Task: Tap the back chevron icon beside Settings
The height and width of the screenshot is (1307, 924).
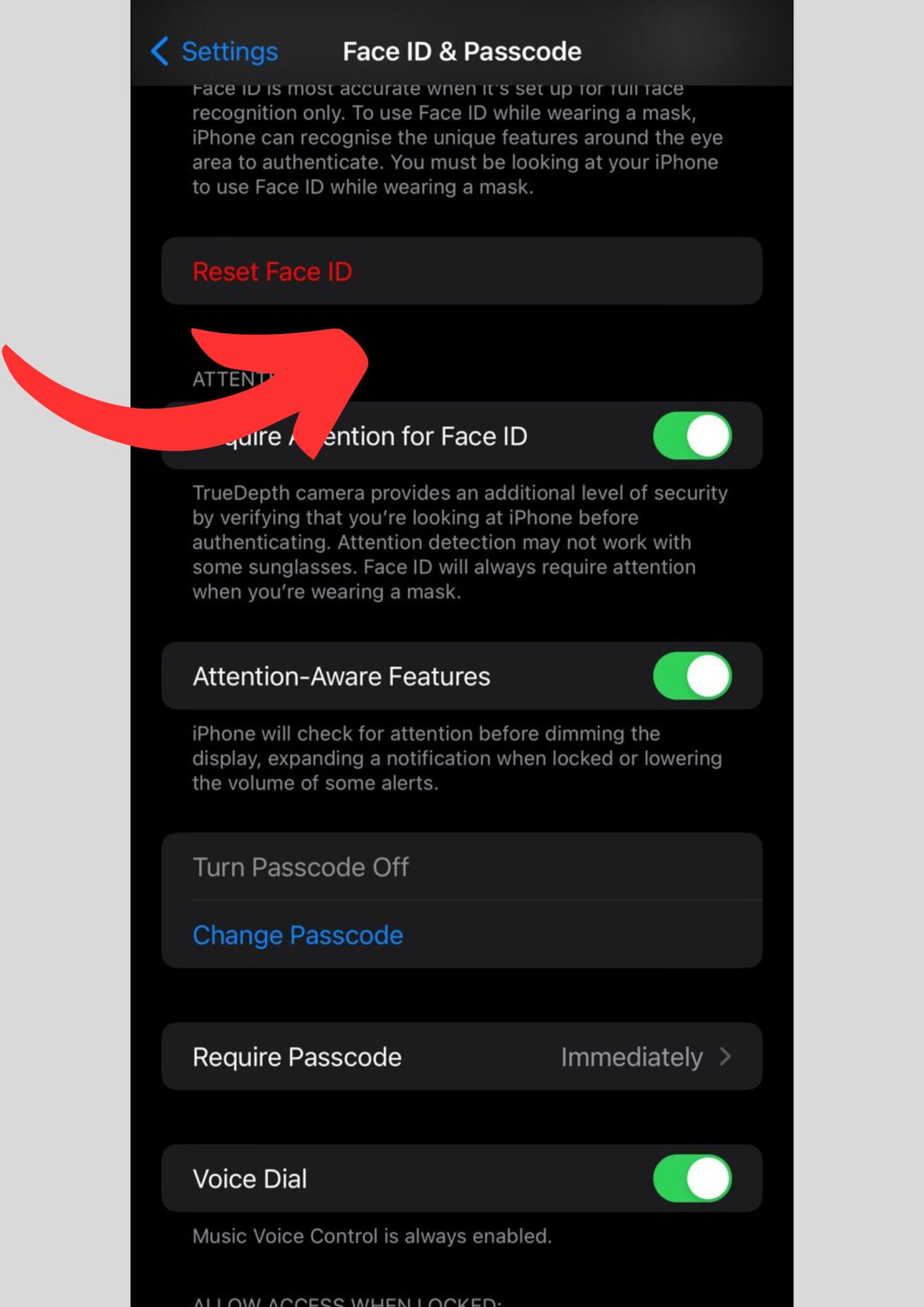Action: pyautogui.click(x=159, y=51)
